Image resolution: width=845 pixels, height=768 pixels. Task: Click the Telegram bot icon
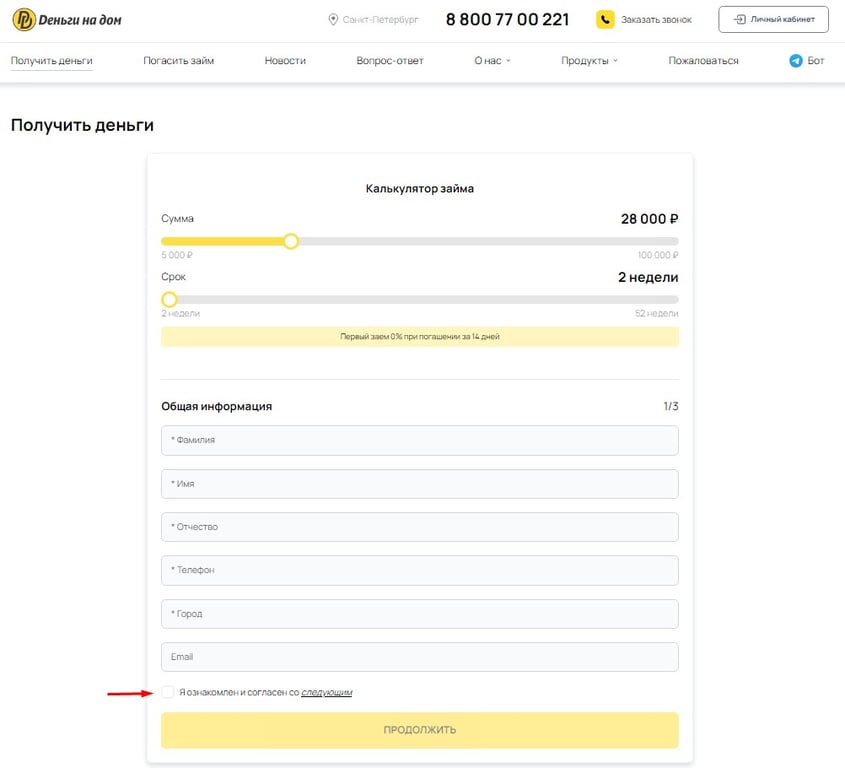click(796, 61)
